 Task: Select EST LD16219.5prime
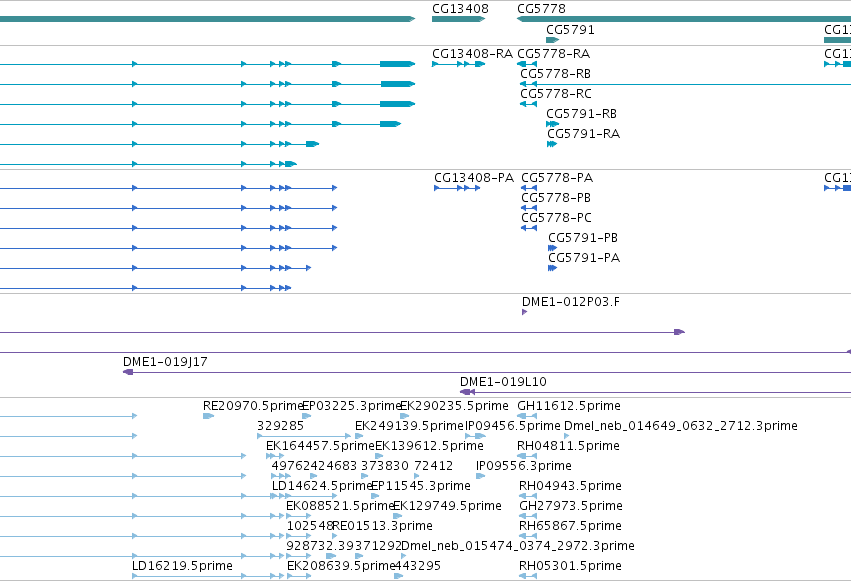click(208, 576)
